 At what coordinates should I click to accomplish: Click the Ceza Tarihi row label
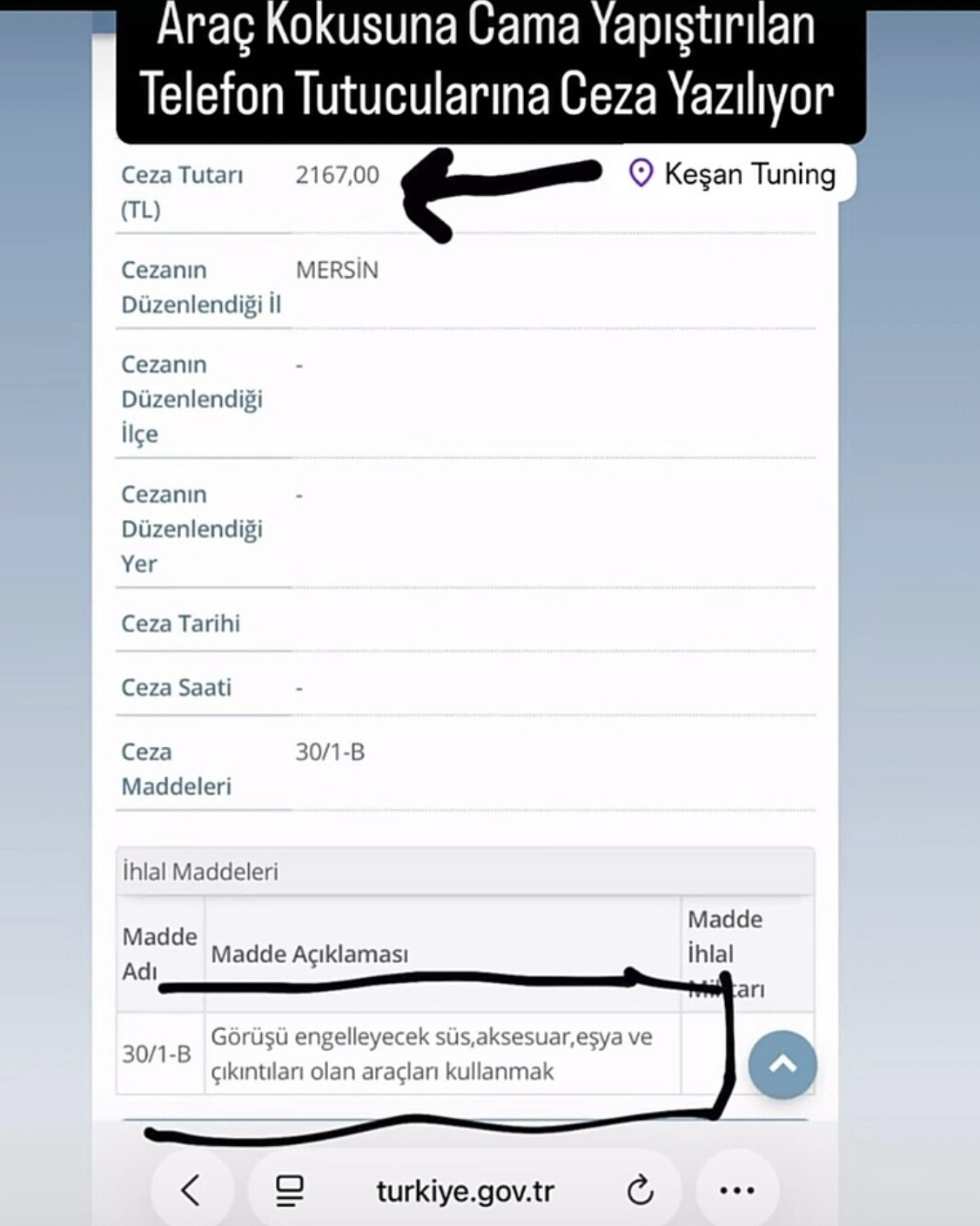(x=180, y=623)
